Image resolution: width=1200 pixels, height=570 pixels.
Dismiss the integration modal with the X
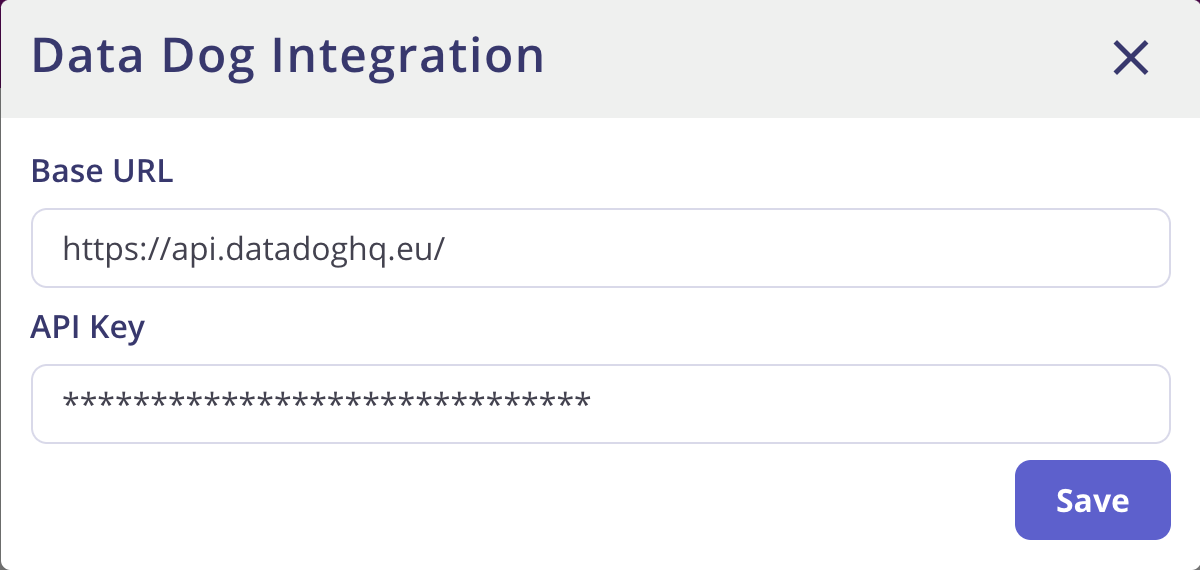coord(1131,59)
